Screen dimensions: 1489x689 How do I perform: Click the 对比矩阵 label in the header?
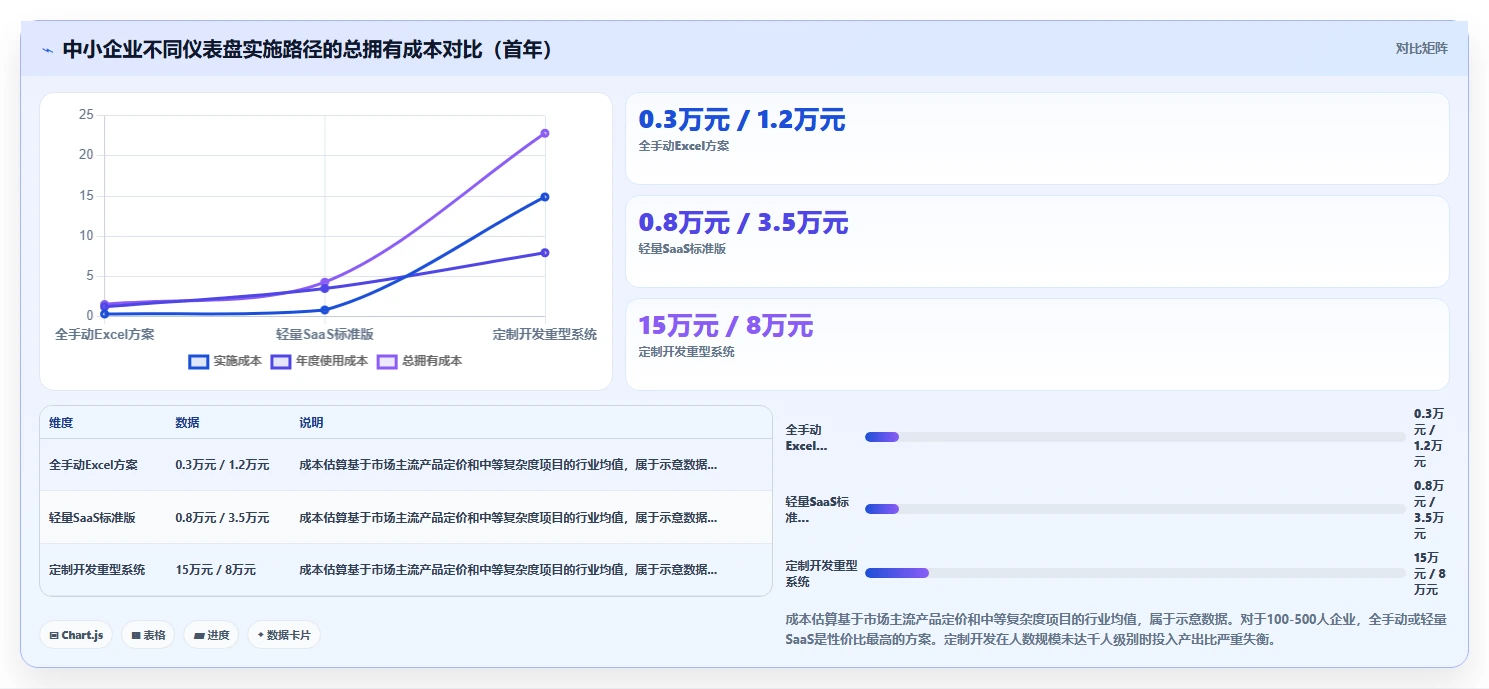(1421, 48)
